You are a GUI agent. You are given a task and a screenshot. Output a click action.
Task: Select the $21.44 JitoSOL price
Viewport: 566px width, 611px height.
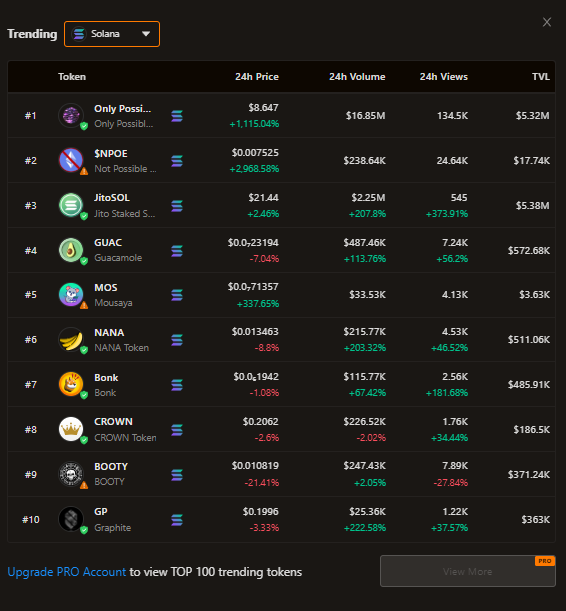(263, 198)
